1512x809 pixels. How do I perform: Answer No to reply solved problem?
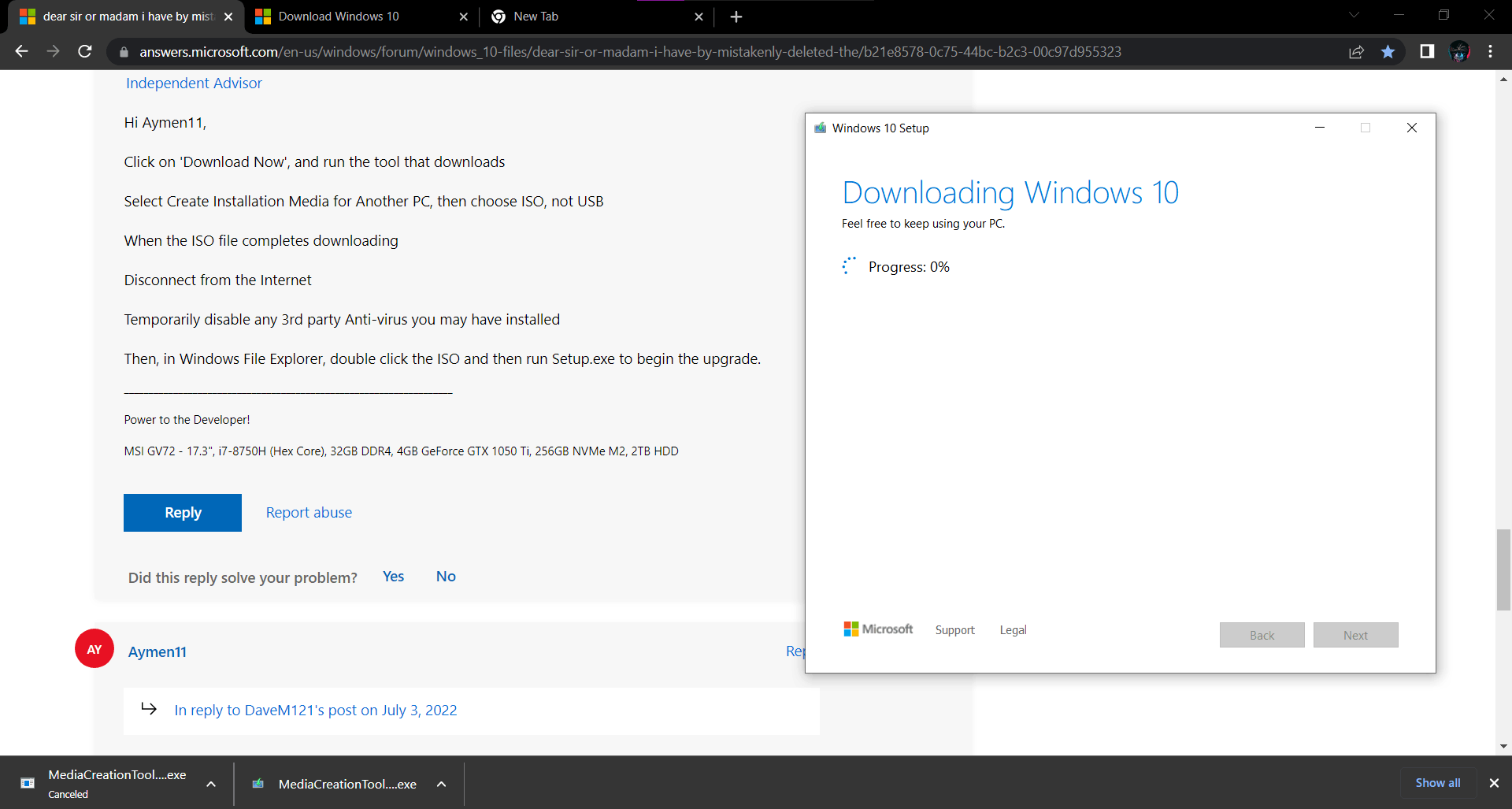click(446, 577)
